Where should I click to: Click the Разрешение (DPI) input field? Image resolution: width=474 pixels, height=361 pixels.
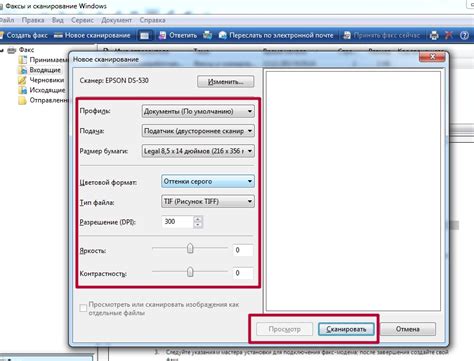[178, 222]
